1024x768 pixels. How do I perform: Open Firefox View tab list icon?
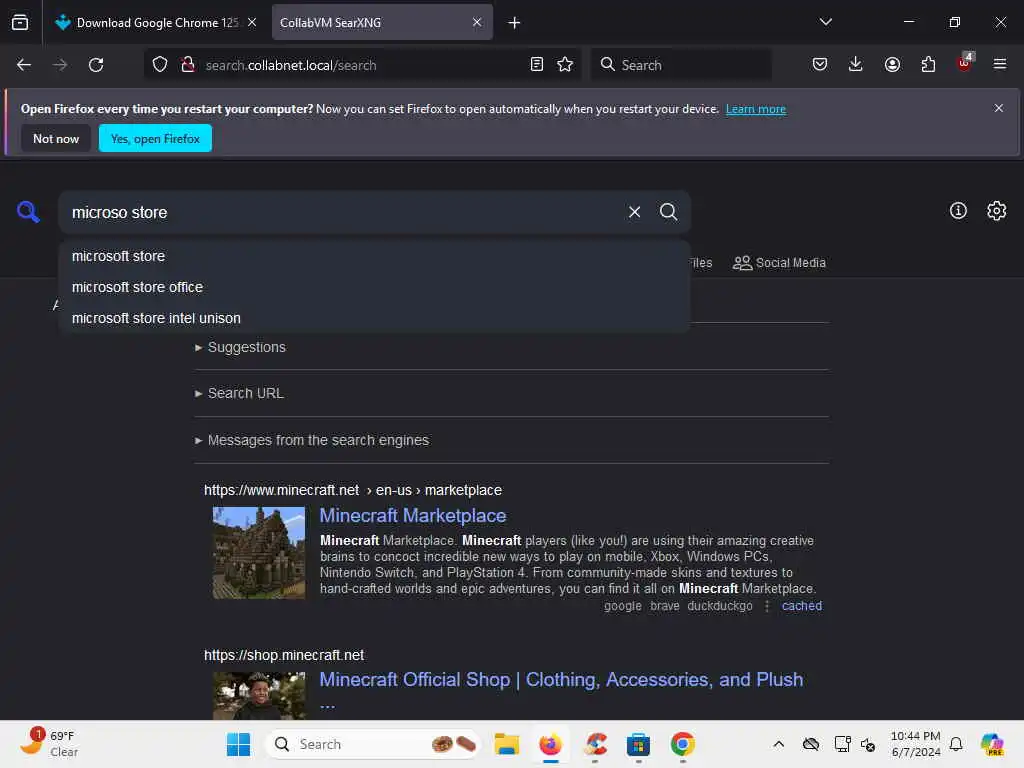pyautogui.click(x=20, y=22)
